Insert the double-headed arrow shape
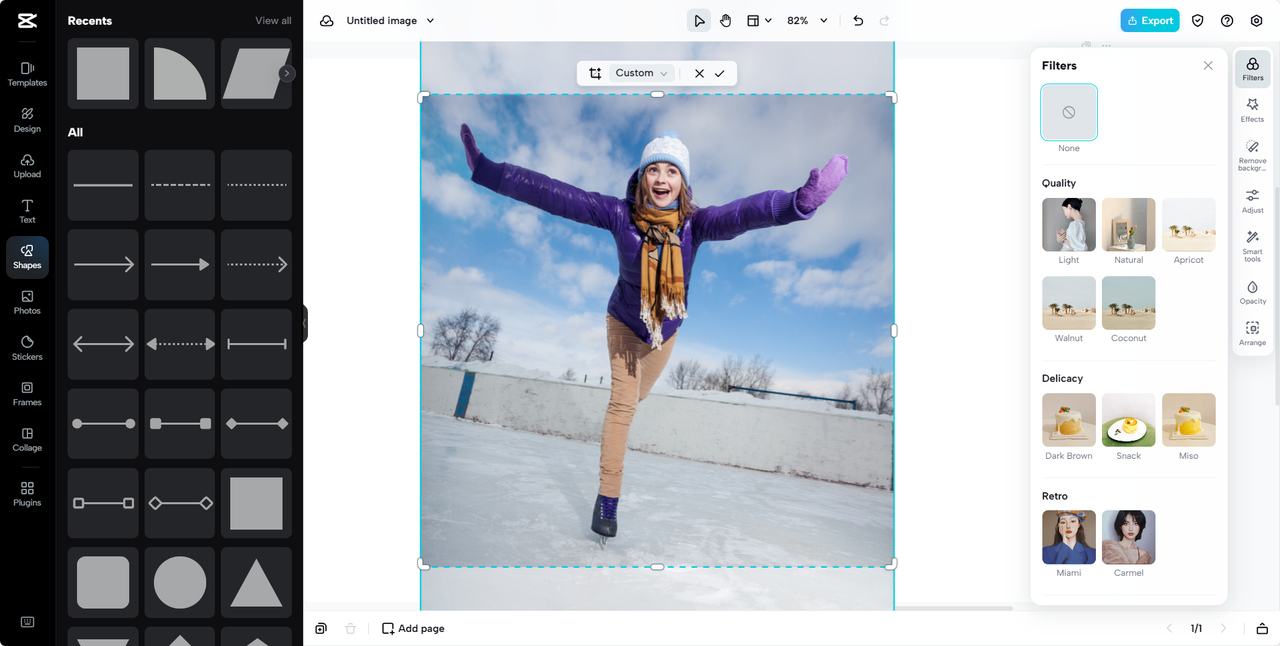 point(103,344)
